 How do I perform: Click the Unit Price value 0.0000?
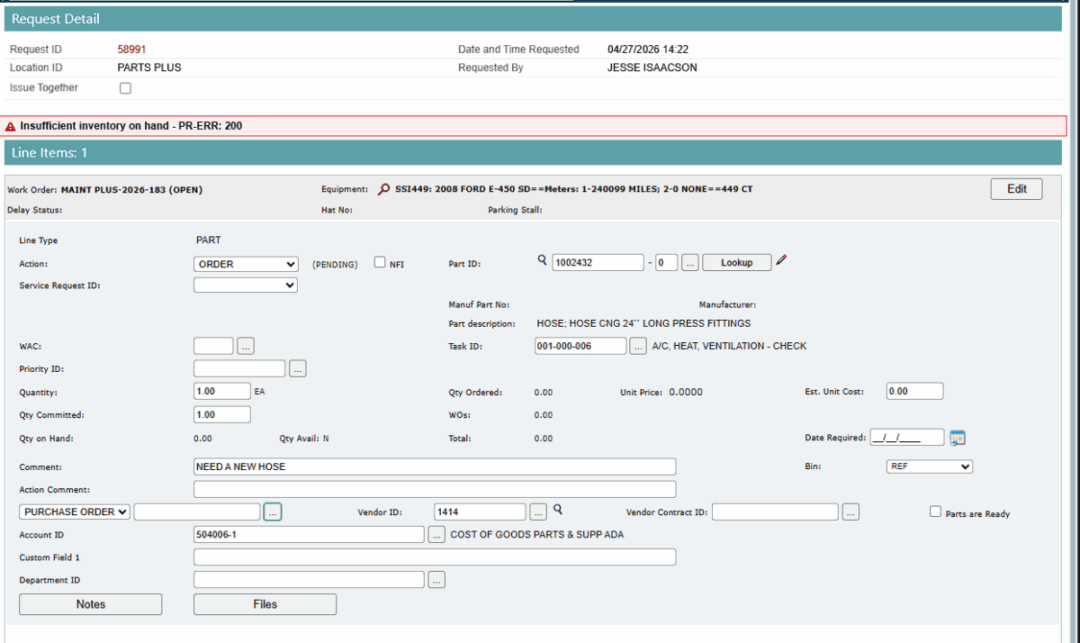click(x=686, y=392)
